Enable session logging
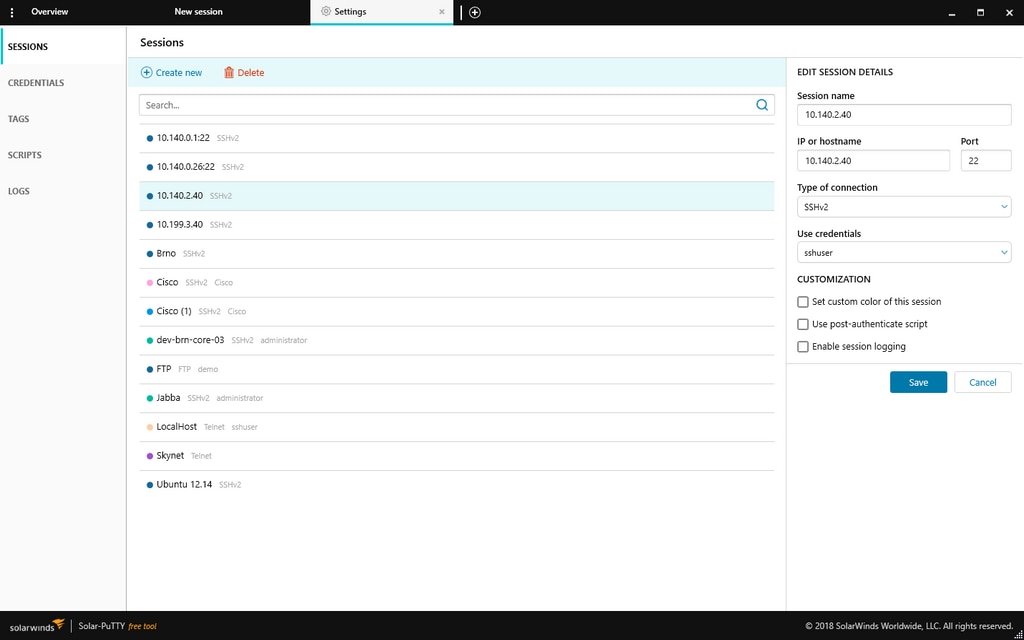This screenshot has height=640, width=1024. (803, 347)
